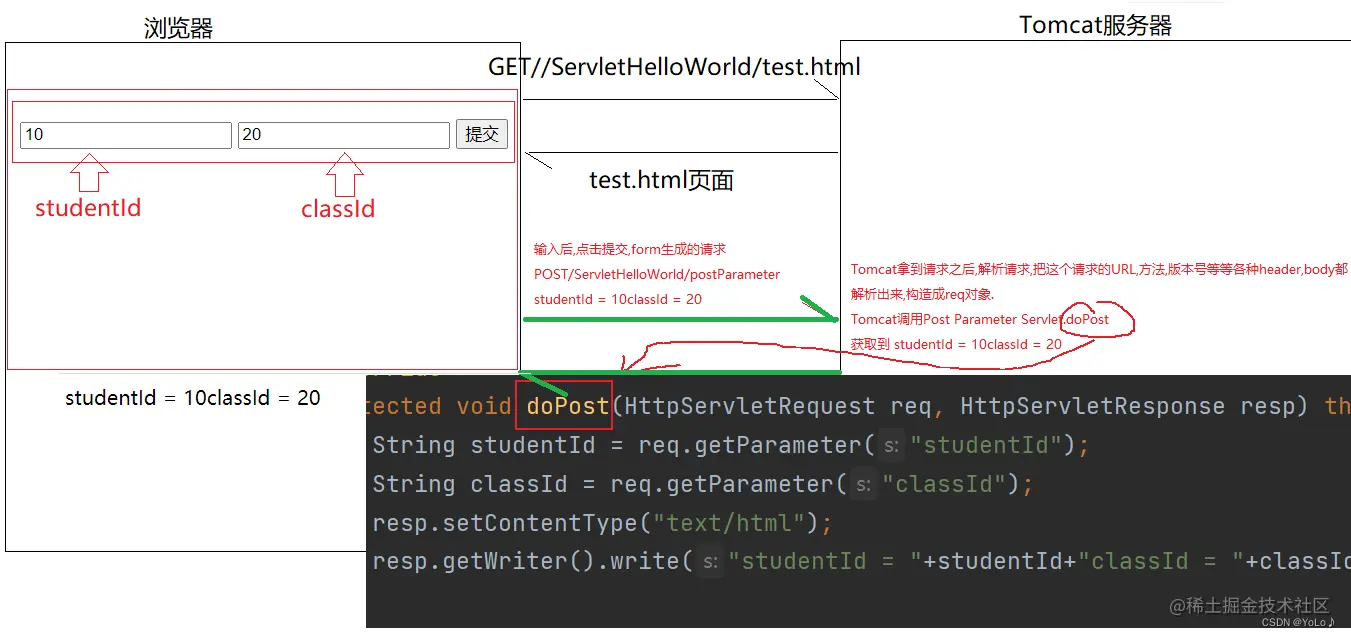Image resolution: width=1351 pixels, height=637 pixels.
Task: Click the code line String studentId = req.getParameter
Action: [730, 445]
